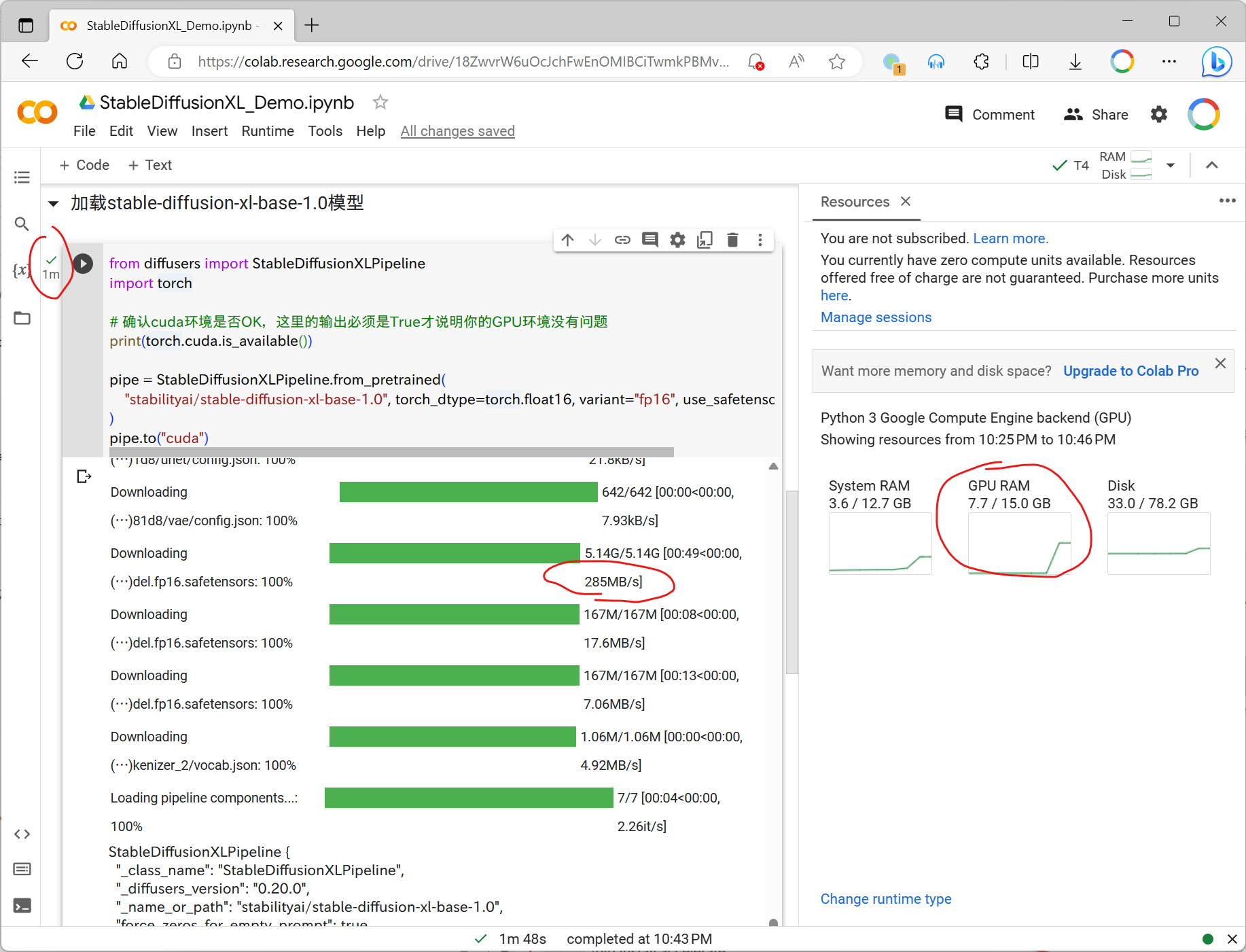1246x952 pixels.
Task: Delete cell trash icon
Action: pos(732,239)
